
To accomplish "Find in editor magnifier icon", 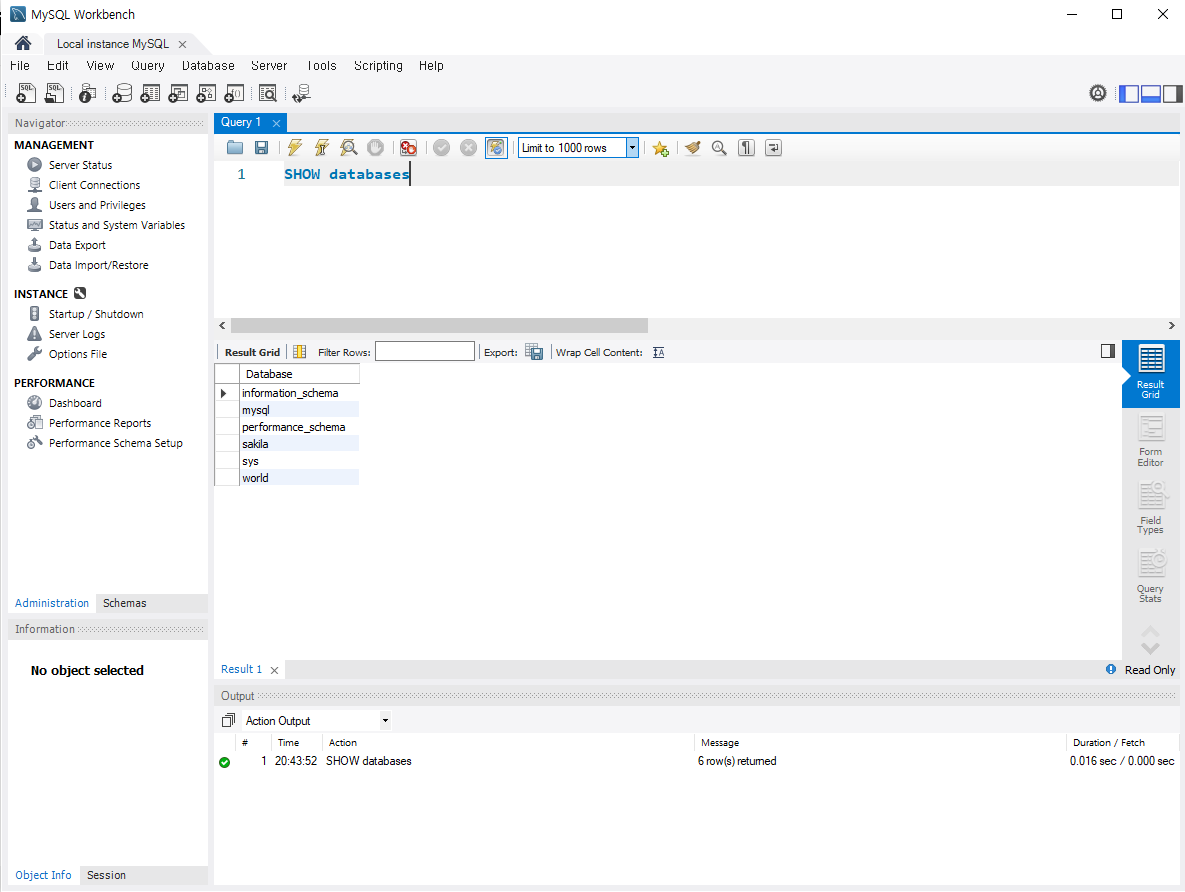I will coord(719,147).
